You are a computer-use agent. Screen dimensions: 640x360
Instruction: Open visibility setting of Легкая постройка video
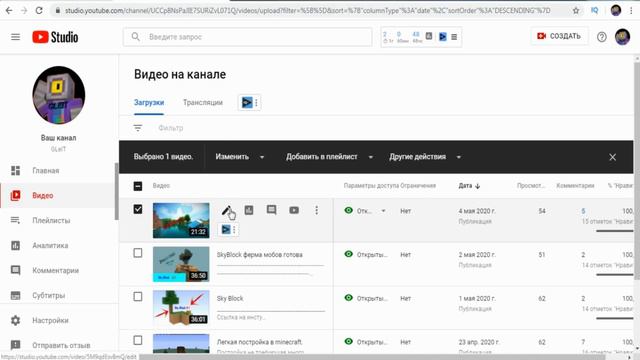[x=365, y=342]
